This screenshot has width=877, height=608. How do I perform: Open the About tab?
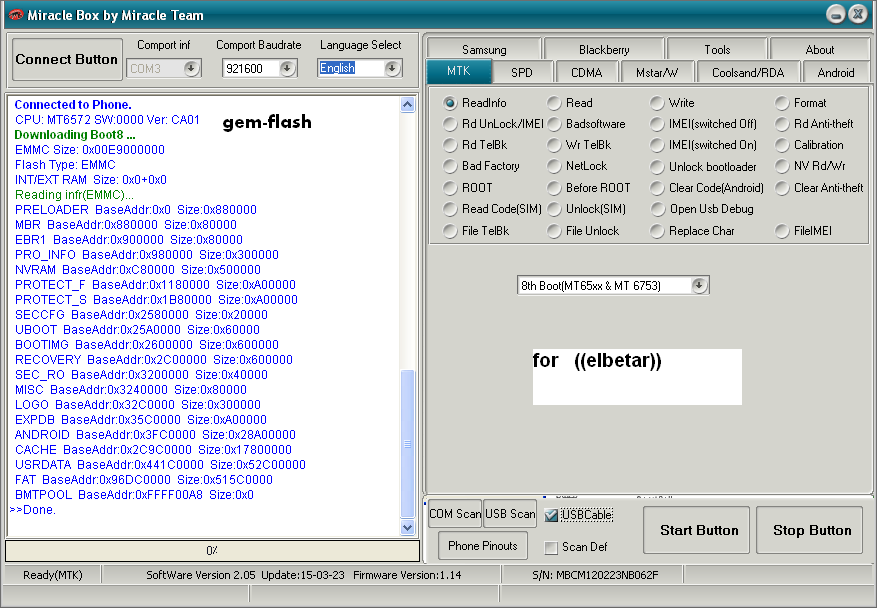820,49
